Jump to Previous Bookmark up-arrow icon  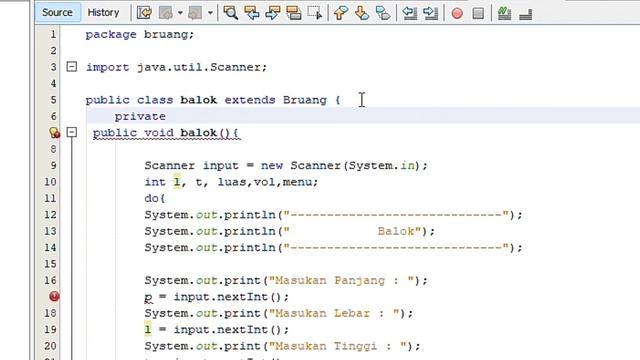pos(341,13)
